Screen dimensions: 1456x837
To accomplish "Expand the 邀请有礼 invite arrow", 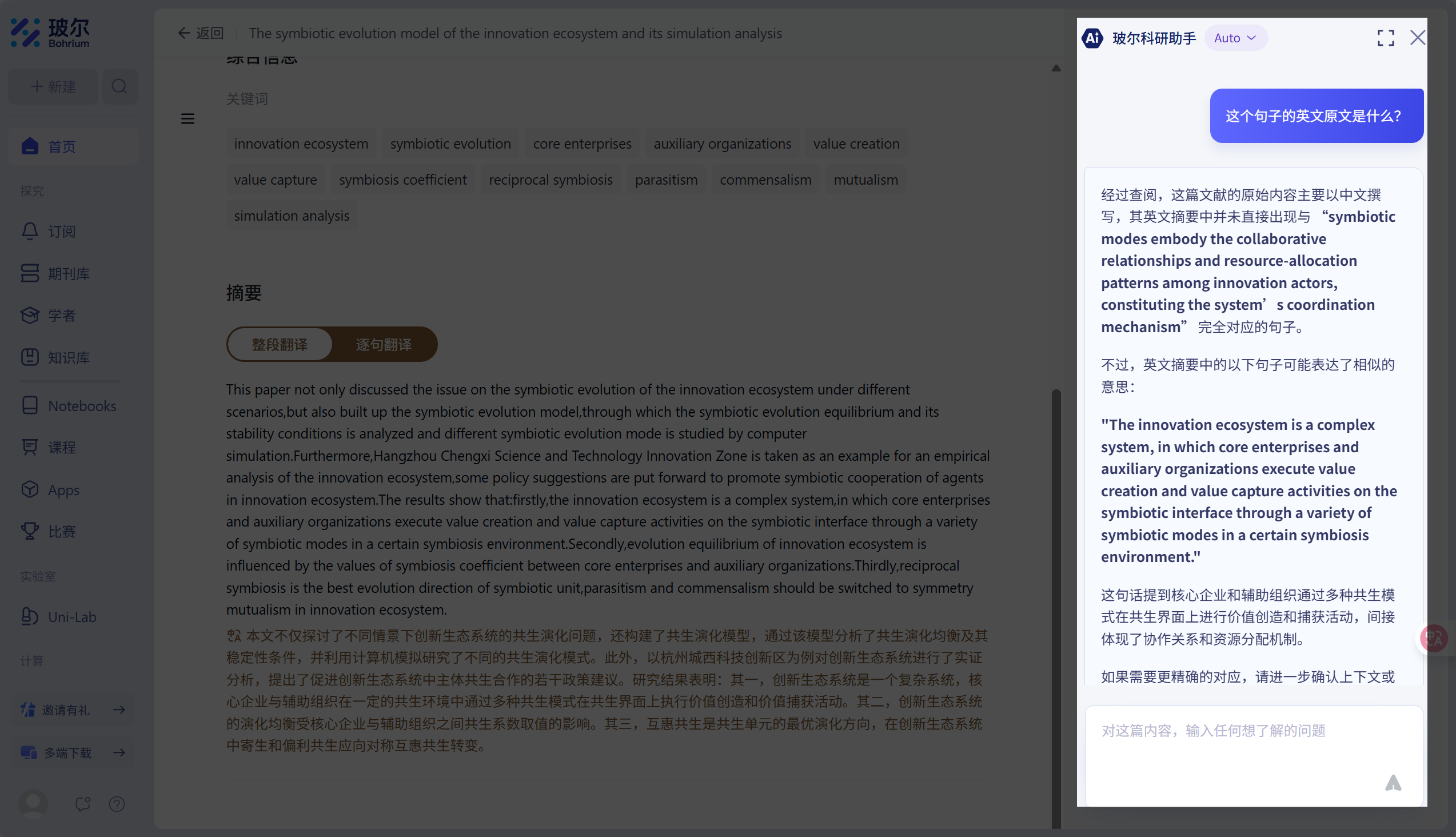I will pyautogui.click(x=119, y=710).
